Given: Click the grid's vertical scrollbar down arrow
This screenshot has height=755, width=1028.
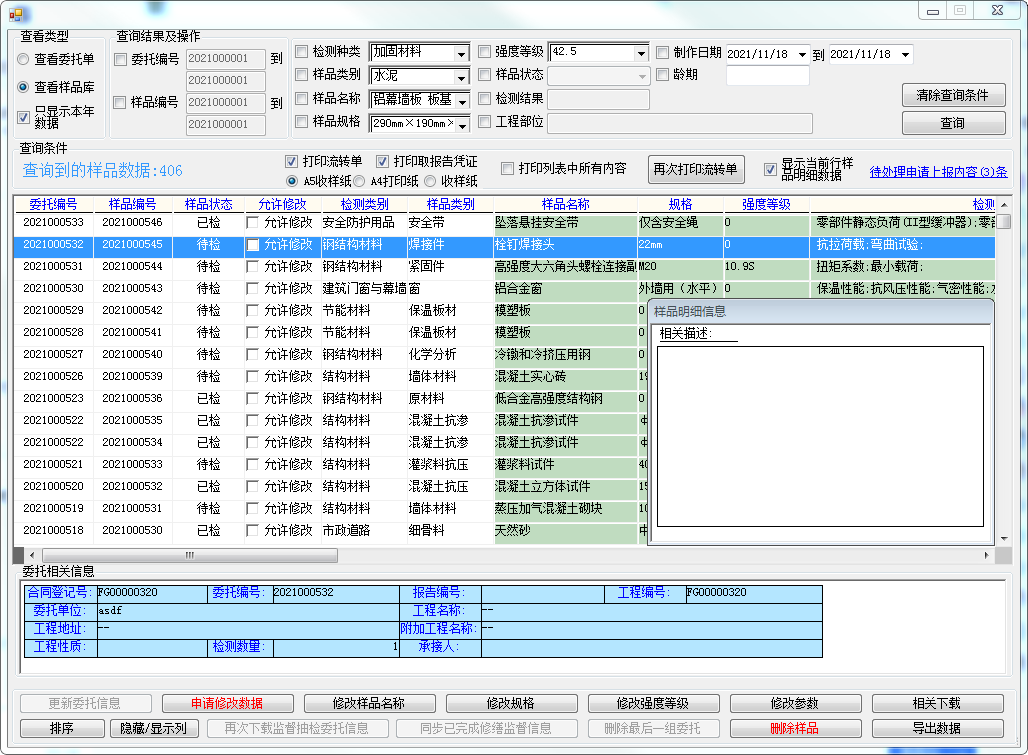Looking at the screenshot, I should coord(1002,538).
